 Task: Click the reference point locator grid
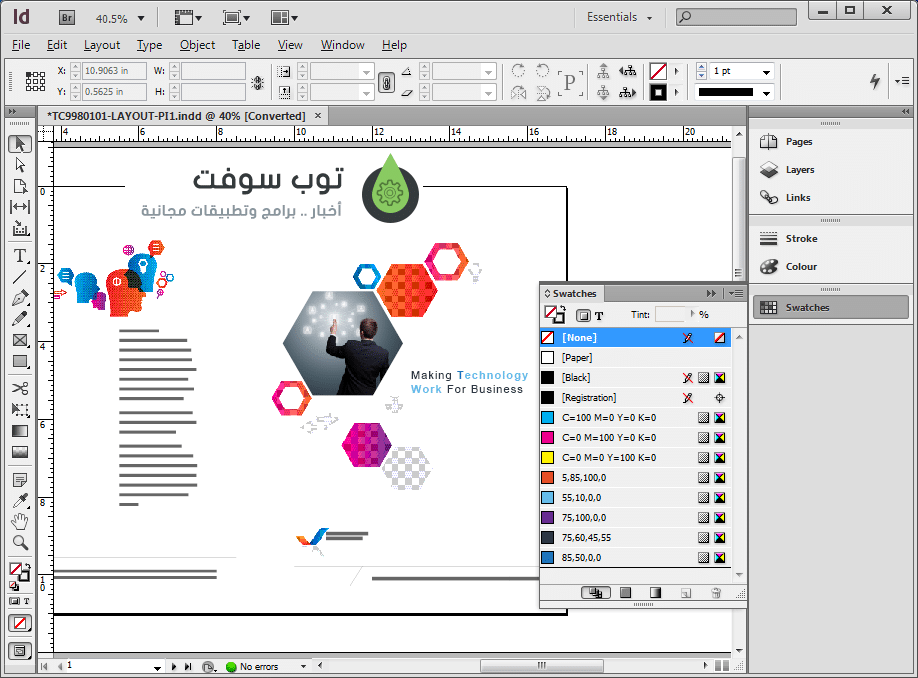[35, 81]
